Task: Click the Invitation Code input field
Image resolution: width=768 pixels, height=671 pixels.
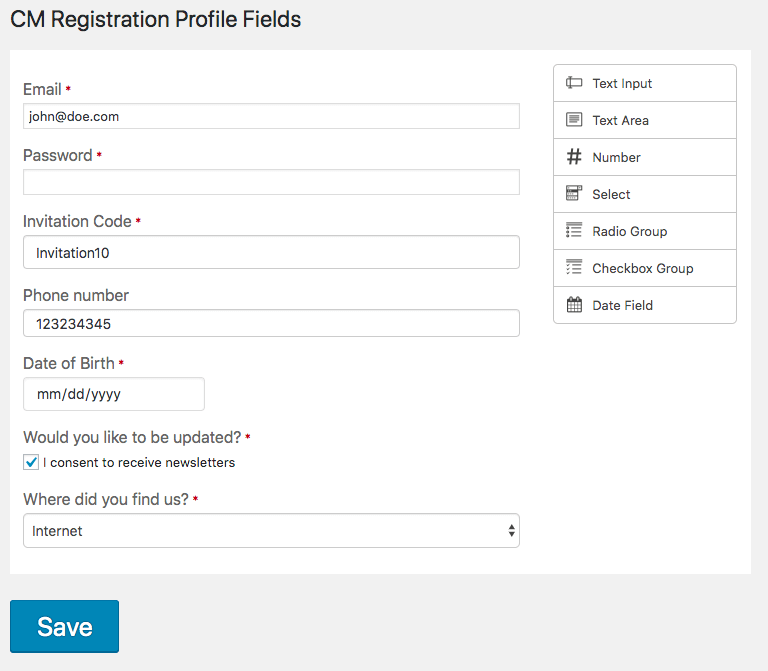Action: tap(271, 252)
